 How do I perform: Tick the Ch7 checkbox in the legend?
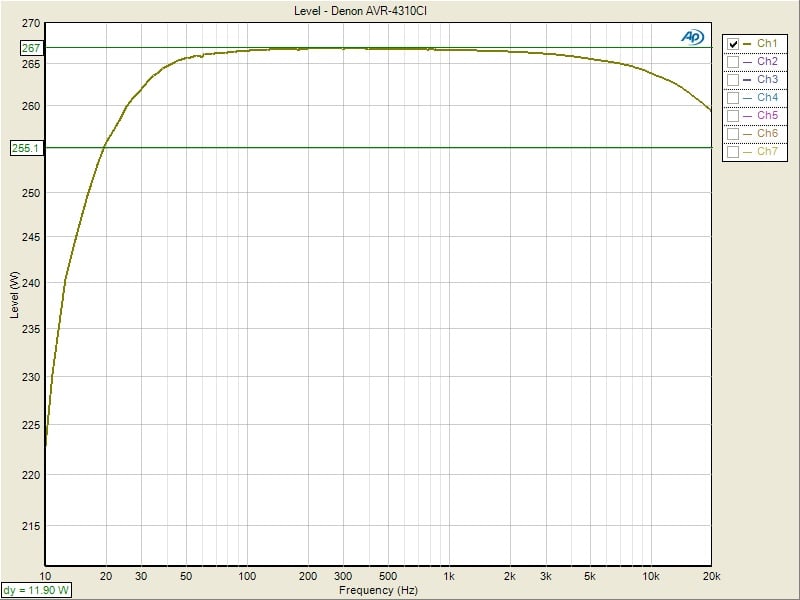734,152
